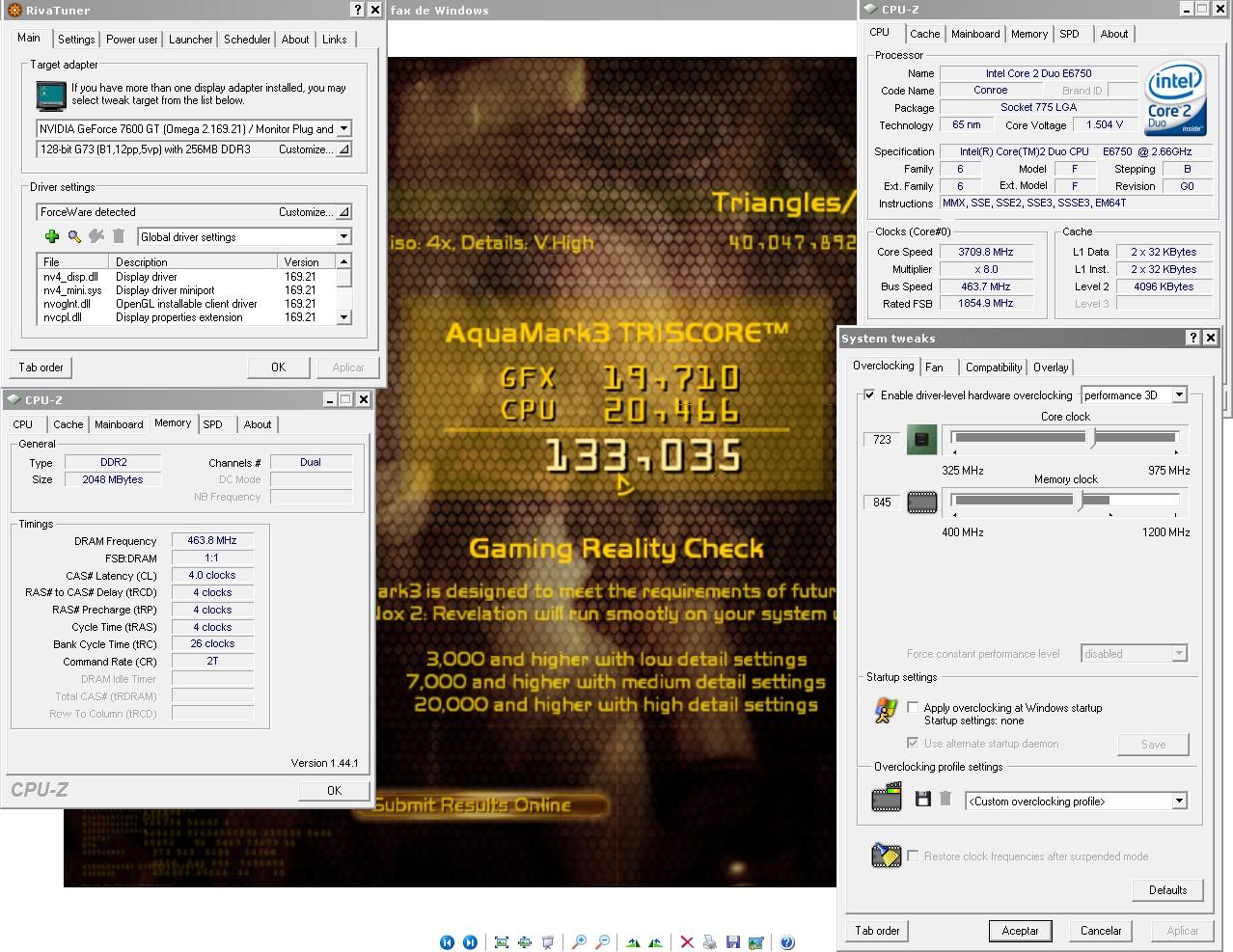The width and height of the screenshot is (1233, 952).
Task: Select nvoglnt.dll row in driver list
Action: (186, 304)
